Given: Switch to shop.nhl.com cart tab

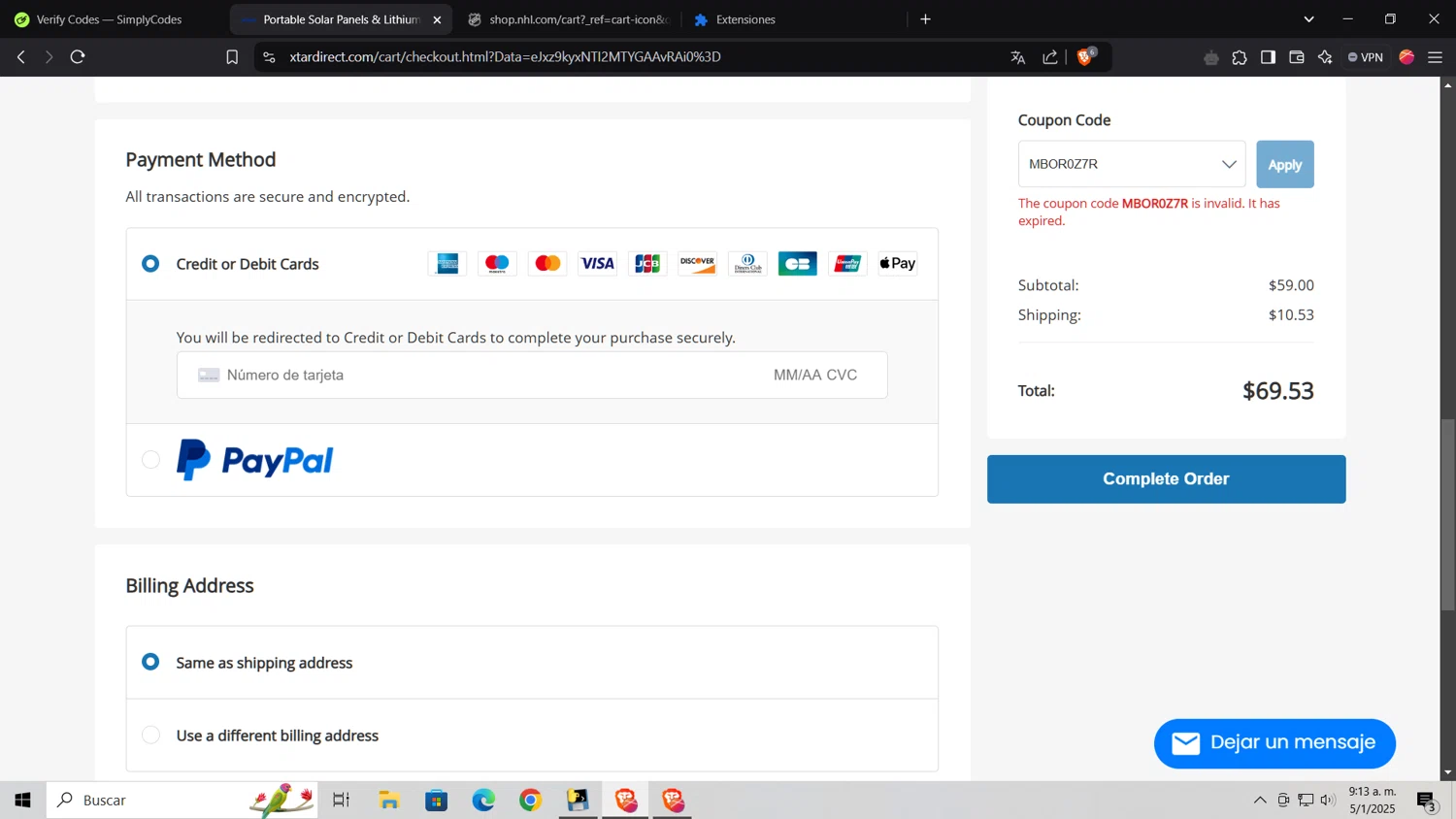Looking at the screenshot, I should point(571,19).
